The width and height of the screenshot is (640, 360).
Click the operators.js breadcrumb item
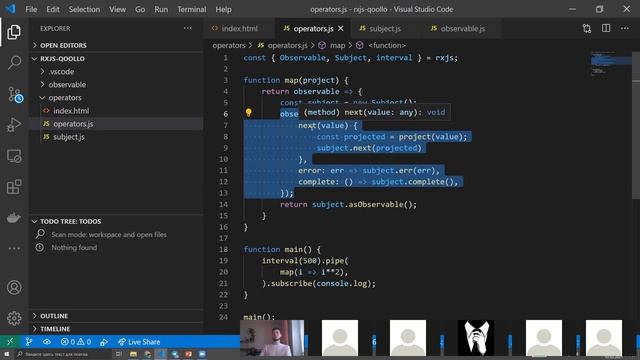click(283, 45)
